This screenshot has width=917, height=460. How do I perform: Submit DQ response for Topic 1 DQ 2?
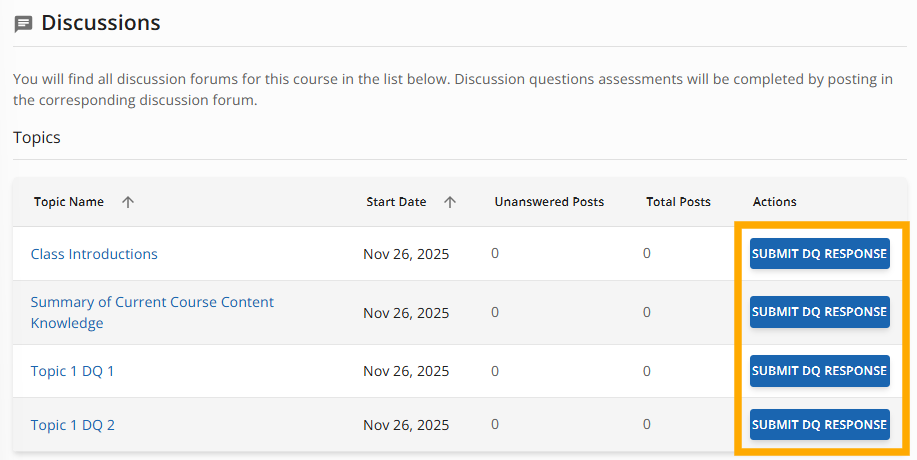click(819, 425)
